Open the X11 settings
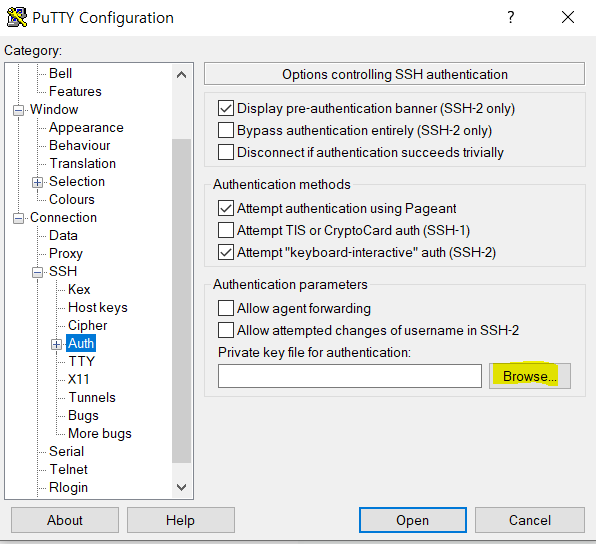 pos(78,379)
